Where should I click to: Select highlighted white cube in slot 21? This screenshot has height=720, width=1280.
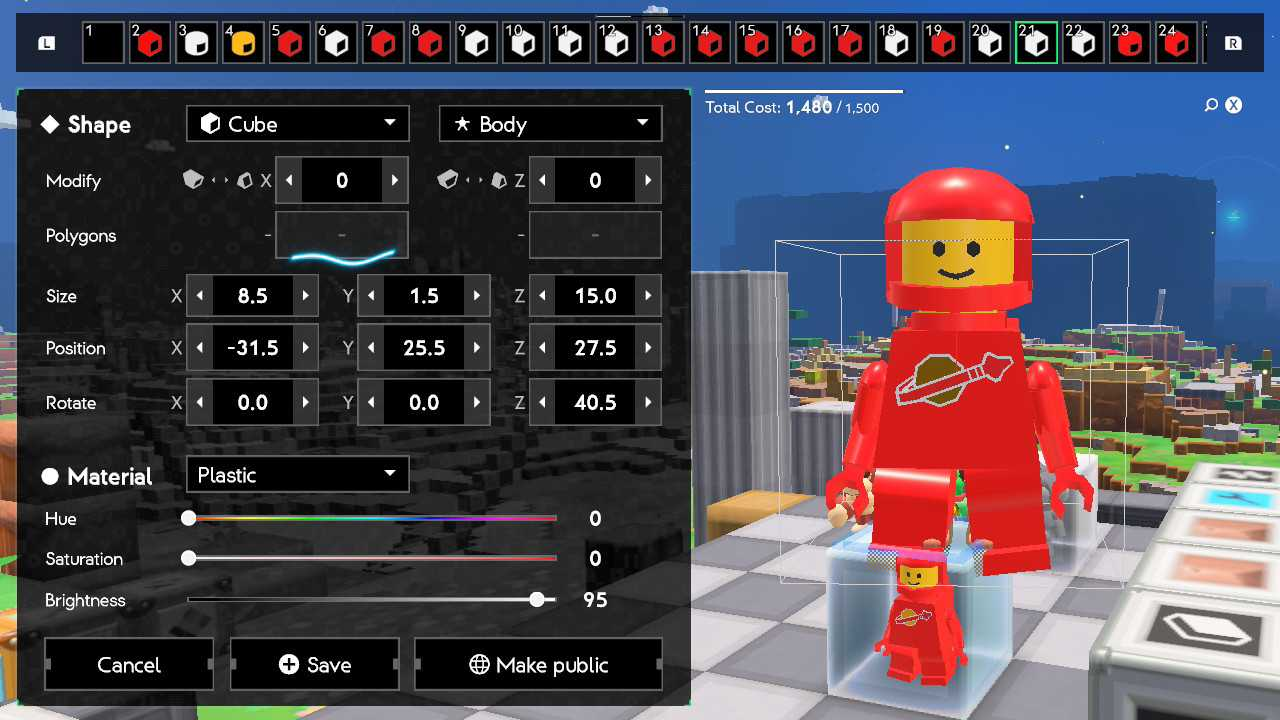[1037, 43]
